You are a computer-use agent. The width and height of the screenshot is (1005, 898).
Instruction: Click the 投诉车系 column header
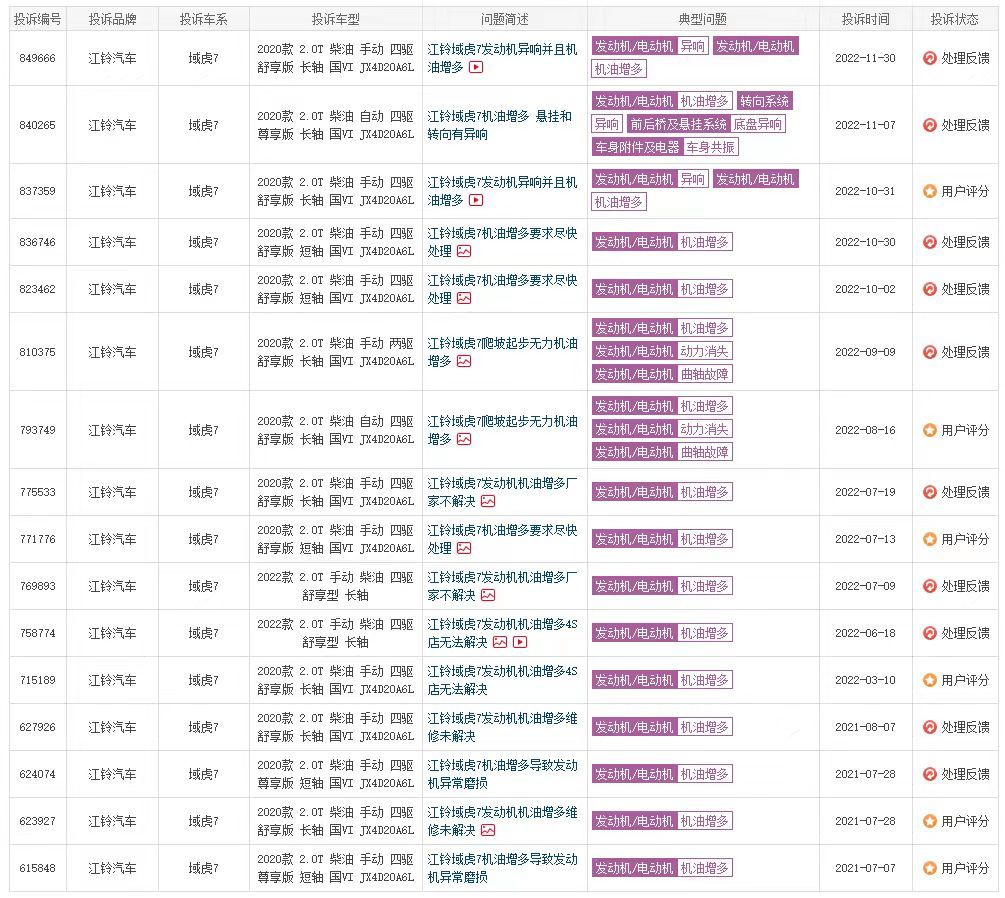(204, 19)
